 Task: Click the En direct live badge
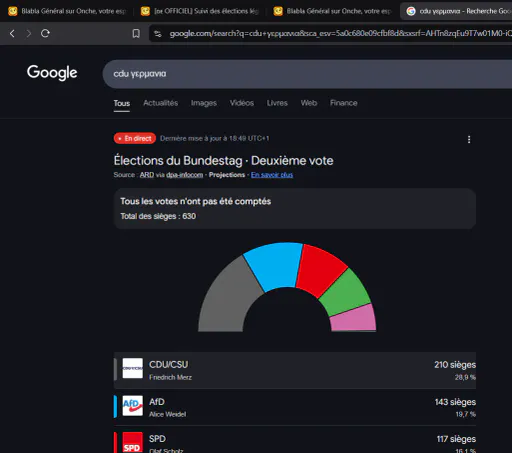(135, 138)
